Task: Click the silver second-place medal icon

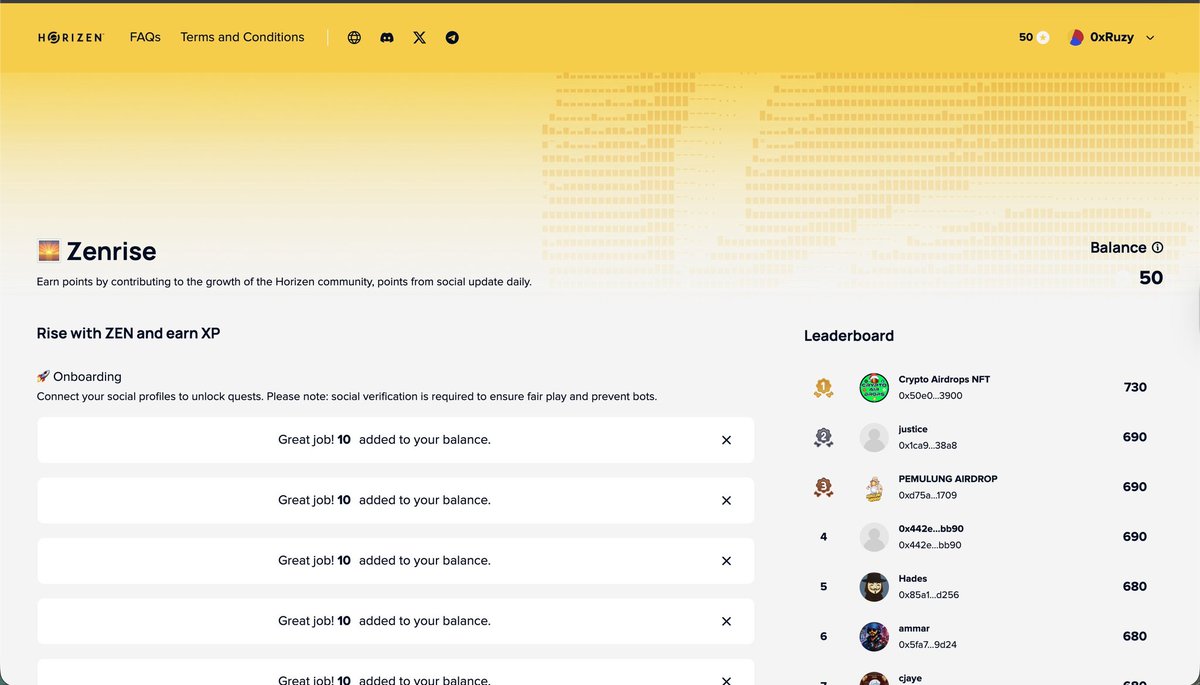Action: 823,437
